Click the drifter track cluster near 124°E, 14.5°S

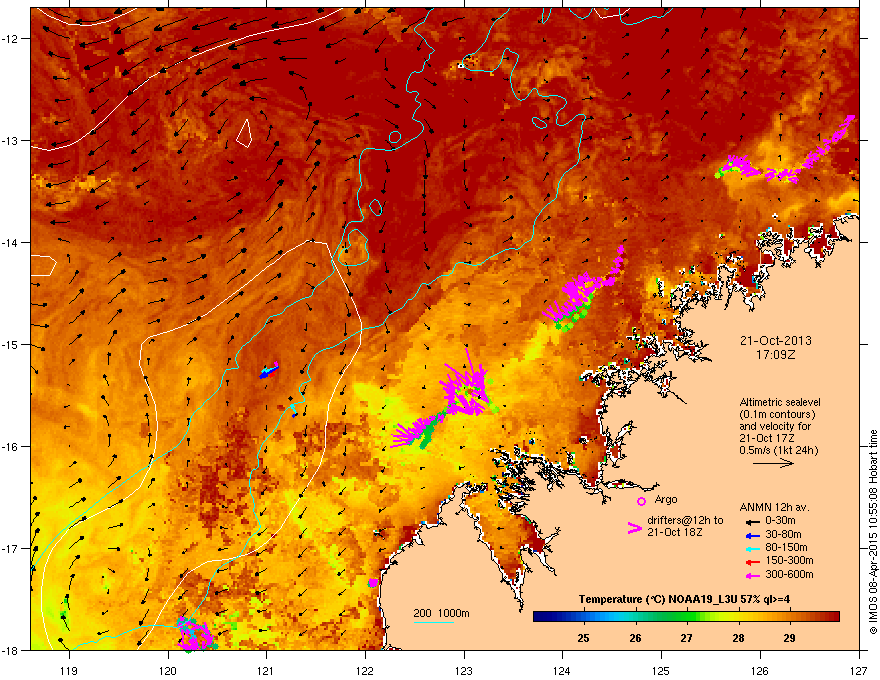point(584,289)
